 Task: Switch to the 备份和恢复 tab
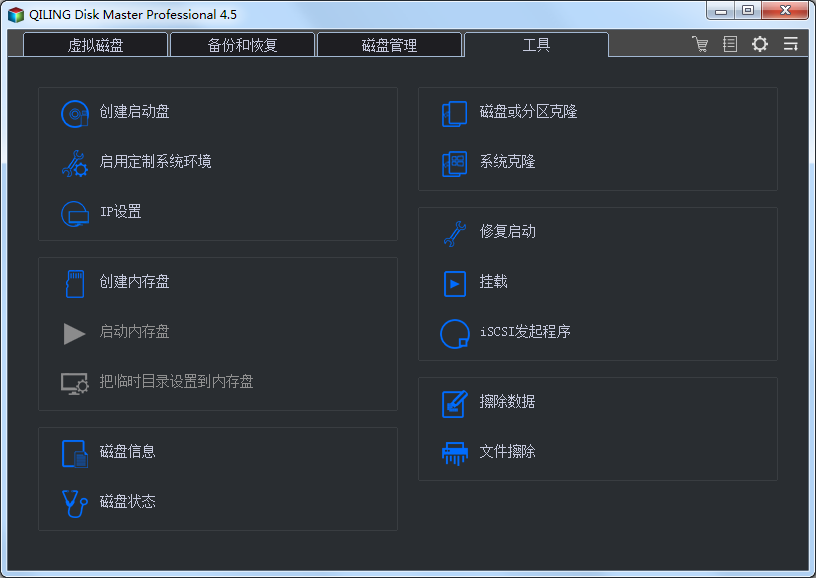click(x=243, y=45)
